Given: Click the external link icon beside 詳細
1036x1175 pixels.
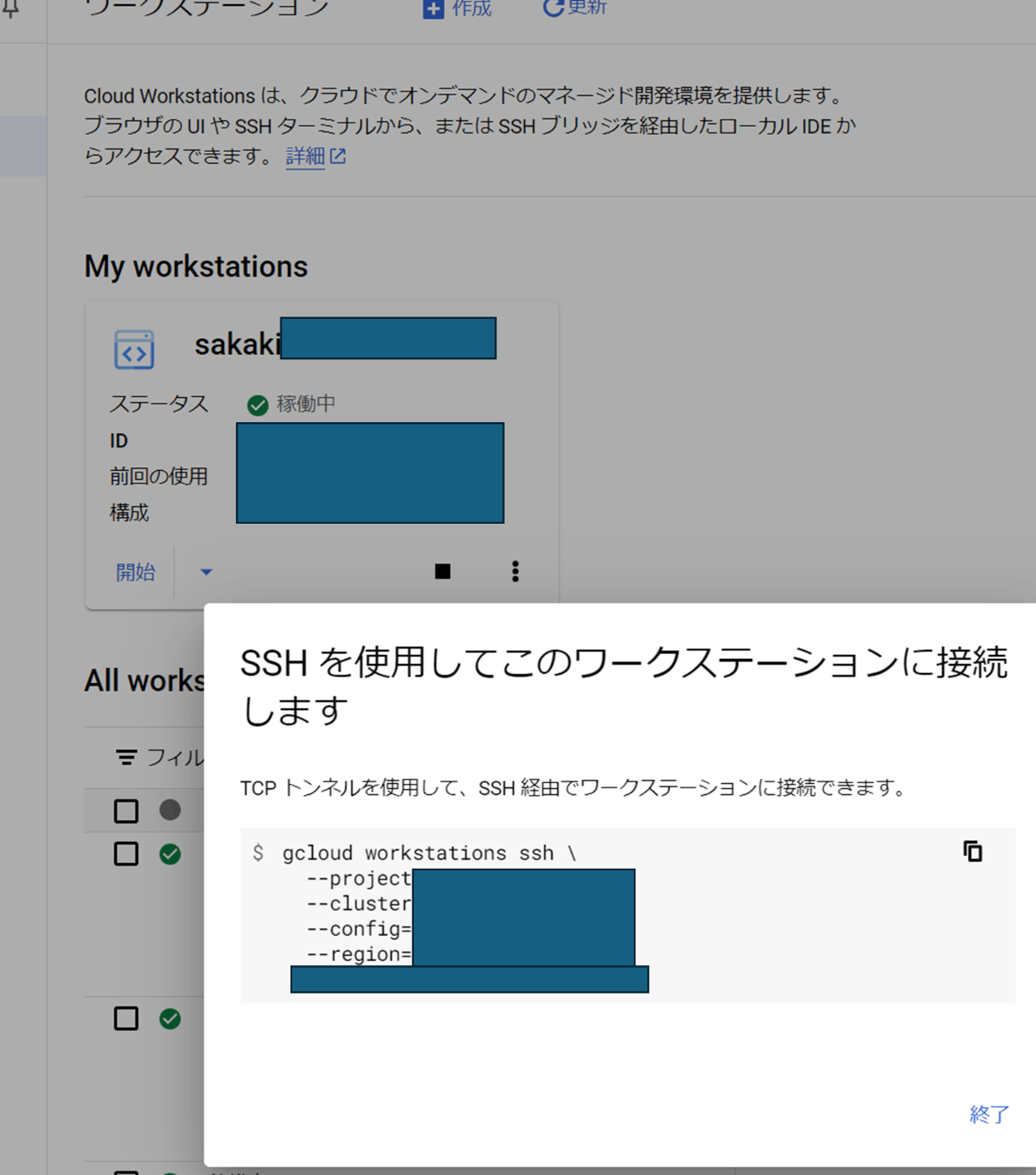Looking at the screenshot, I should point(337,156).
